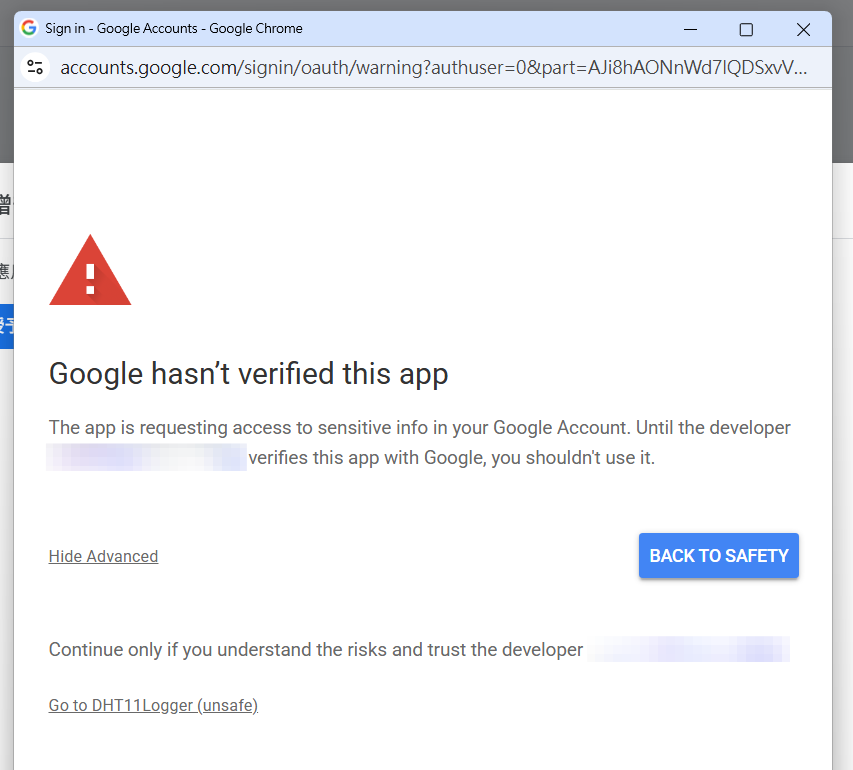
Task: Open the site information icon in address bar
Action: (x=35, y=67)
